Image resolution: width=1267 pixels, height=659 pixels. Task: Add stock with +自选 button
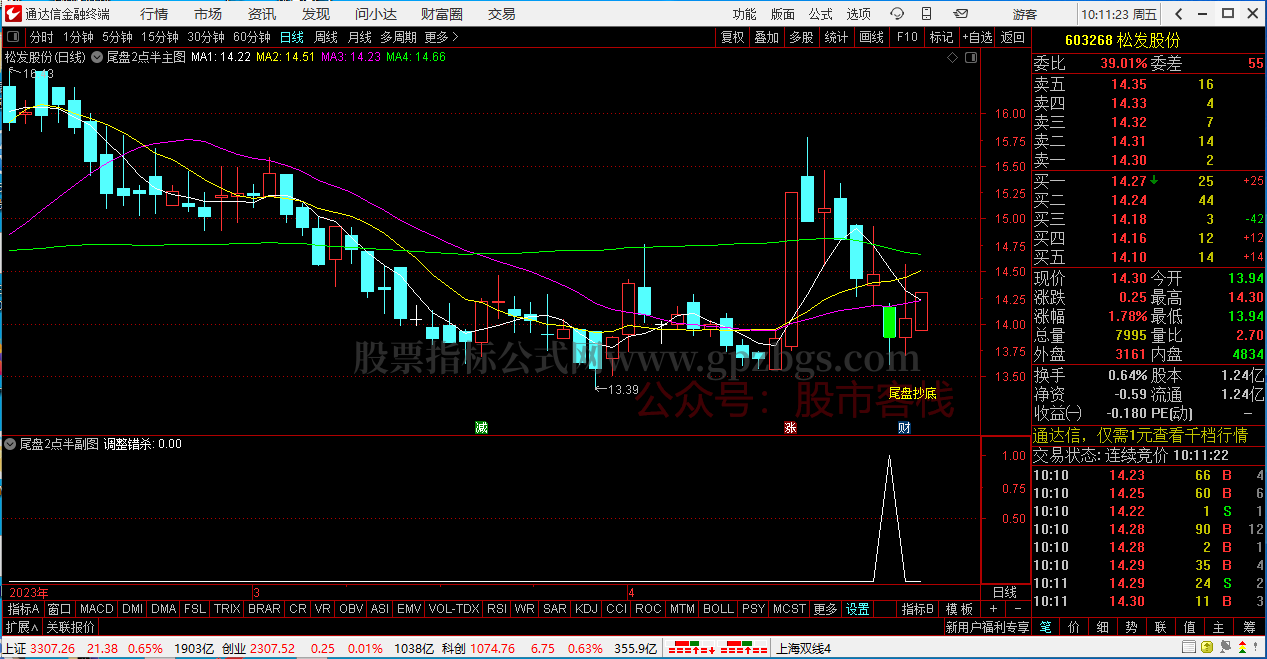[977, 37]
